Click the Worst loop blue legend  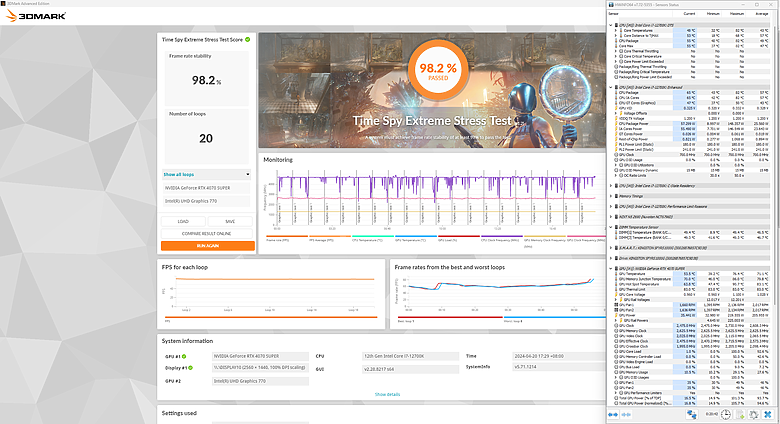pos(555,319)
